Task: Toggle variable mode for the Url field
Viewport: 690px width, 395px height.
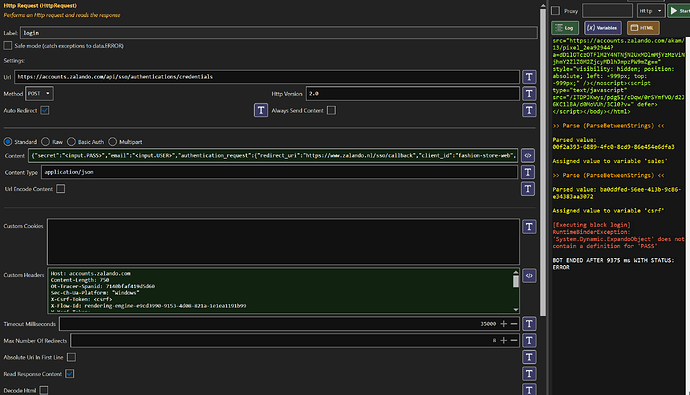Action: [529, 77]
